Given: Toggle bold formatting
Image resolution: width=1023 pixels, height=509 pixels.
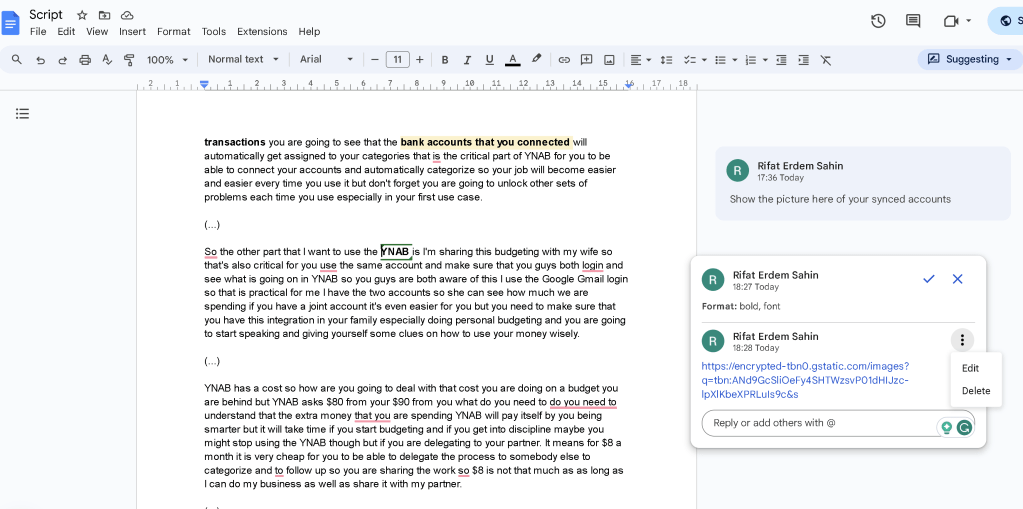Looking at the screenshot, I should pos(445,60).
